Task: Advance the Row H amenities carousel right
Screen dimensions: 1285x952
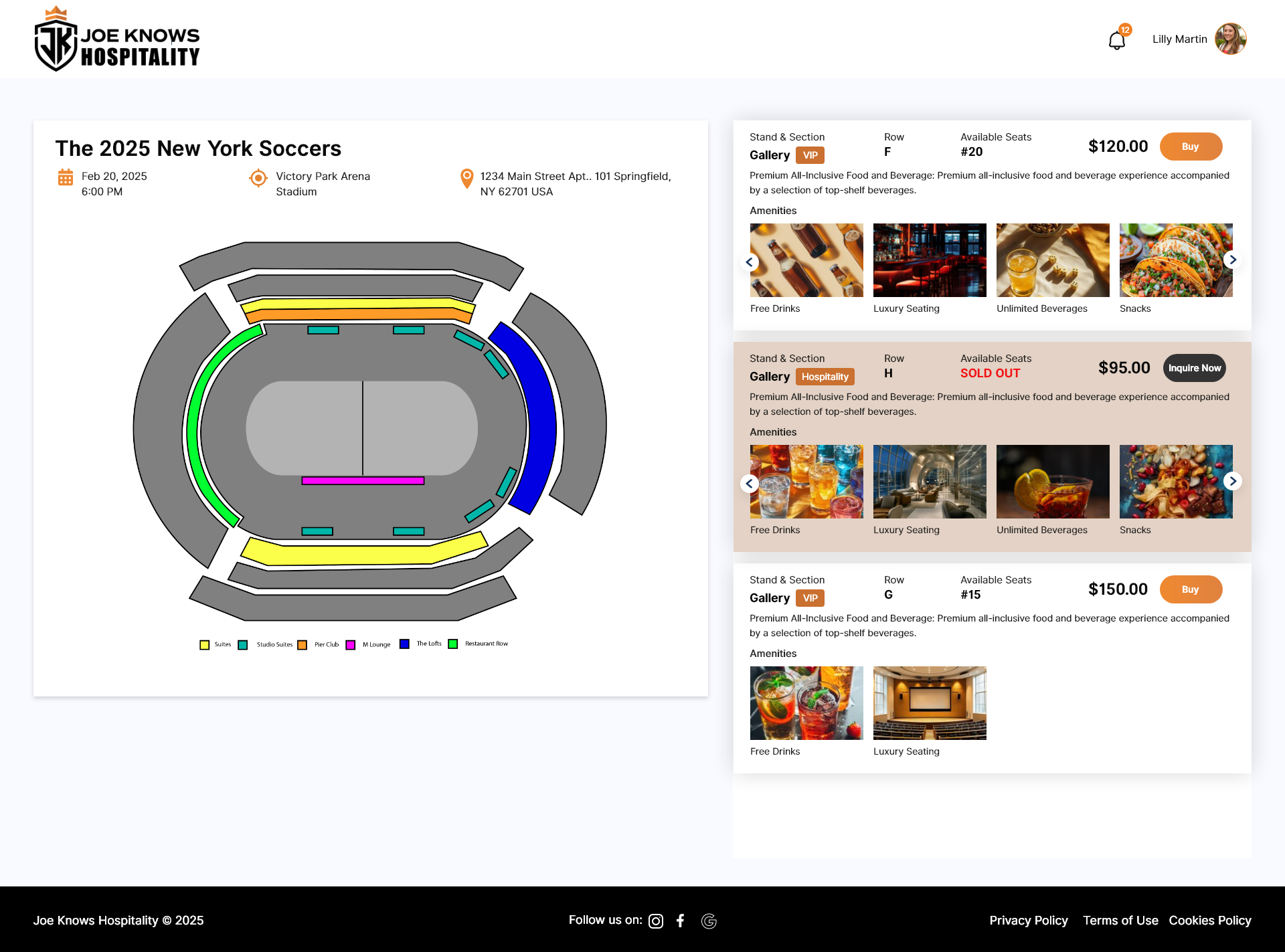Action: 1233,481
